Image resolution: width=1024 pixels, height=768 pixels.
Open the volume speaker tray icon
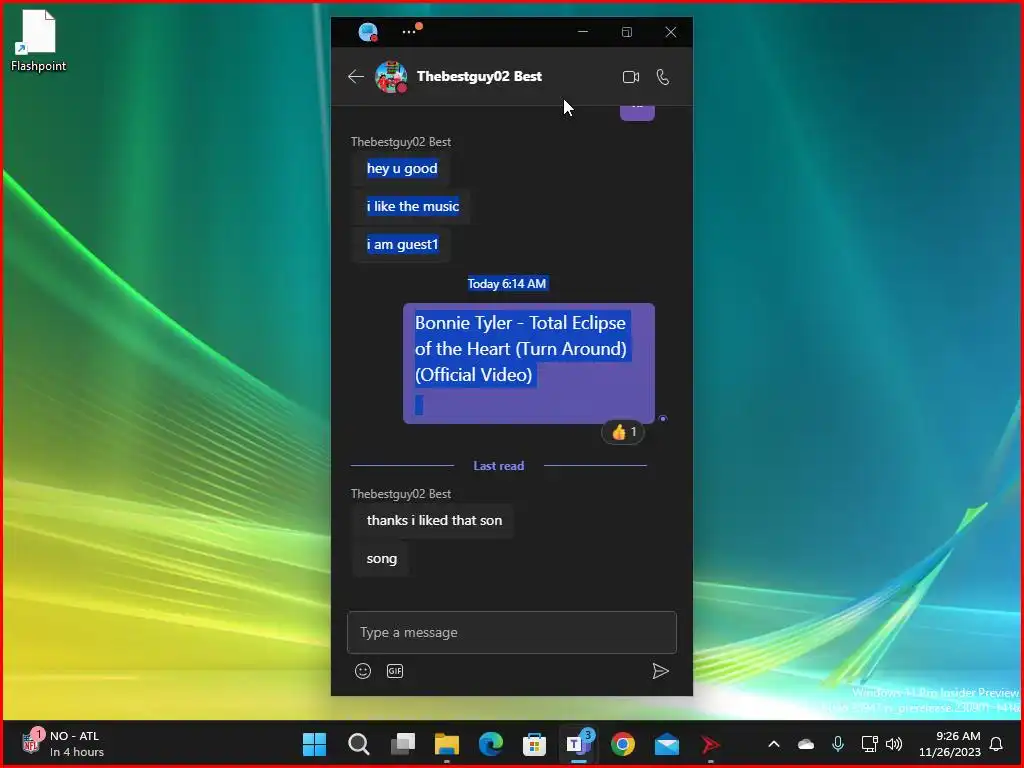[x=894, y=744]
